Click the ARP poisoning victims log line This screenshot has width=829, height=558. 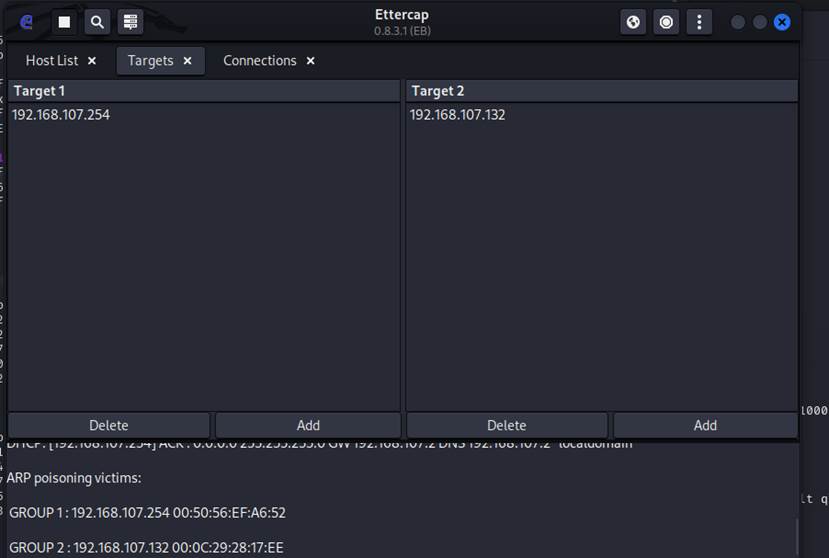tap(74, 478)
